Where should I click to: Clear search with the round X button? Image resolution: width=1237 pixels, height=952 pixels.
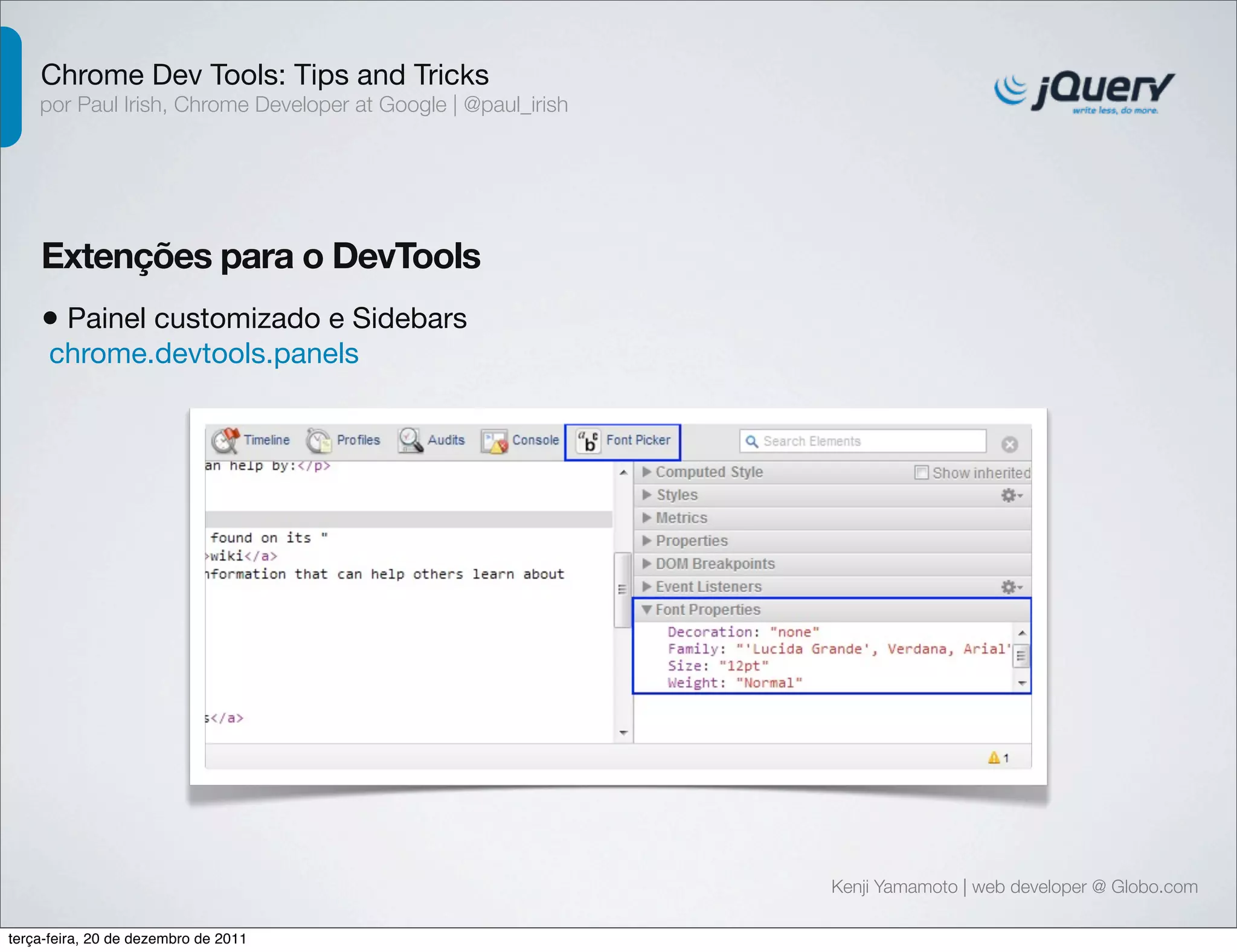coord(1009,445)
